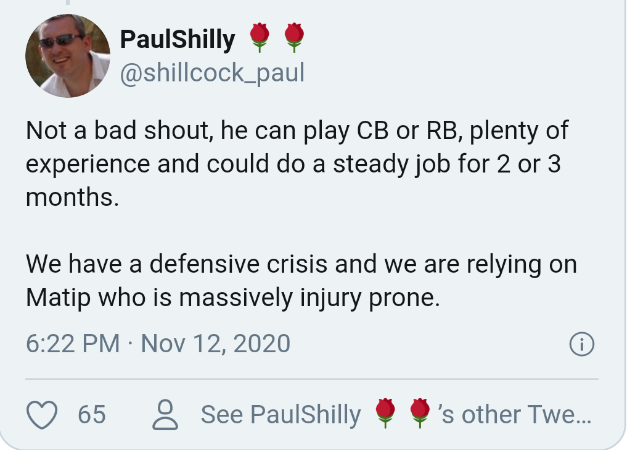
Task: Open PaulShilly's profile picture
Action: (x=66, y=58)
